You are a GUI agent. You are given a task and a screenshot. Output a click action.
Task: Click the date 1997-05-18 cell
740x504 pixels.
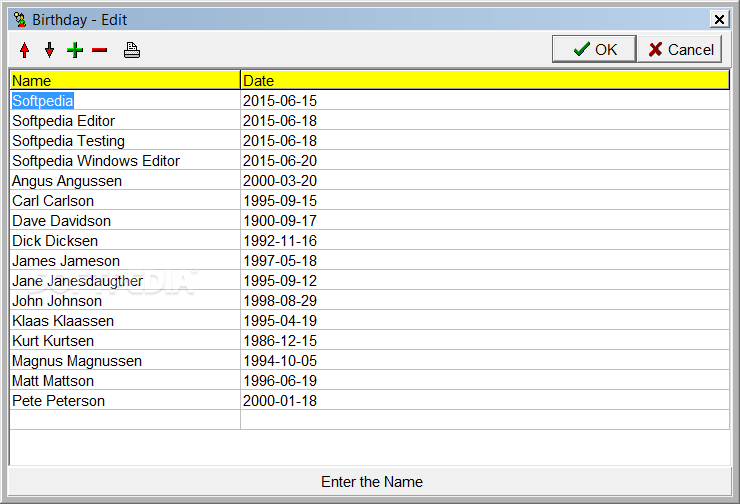[485, 260]
